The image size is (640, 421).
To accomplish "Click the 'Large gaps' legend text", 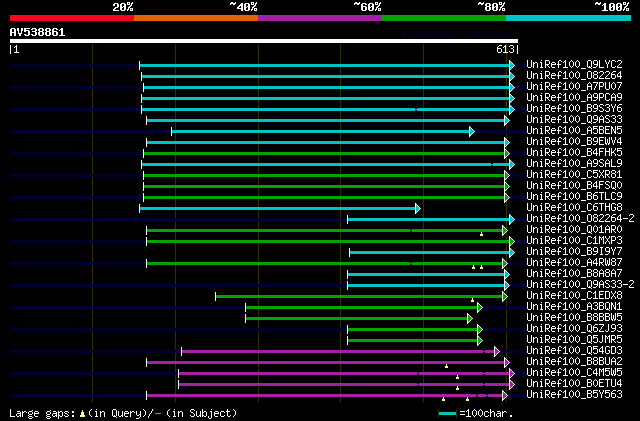I will coord(42,413).
